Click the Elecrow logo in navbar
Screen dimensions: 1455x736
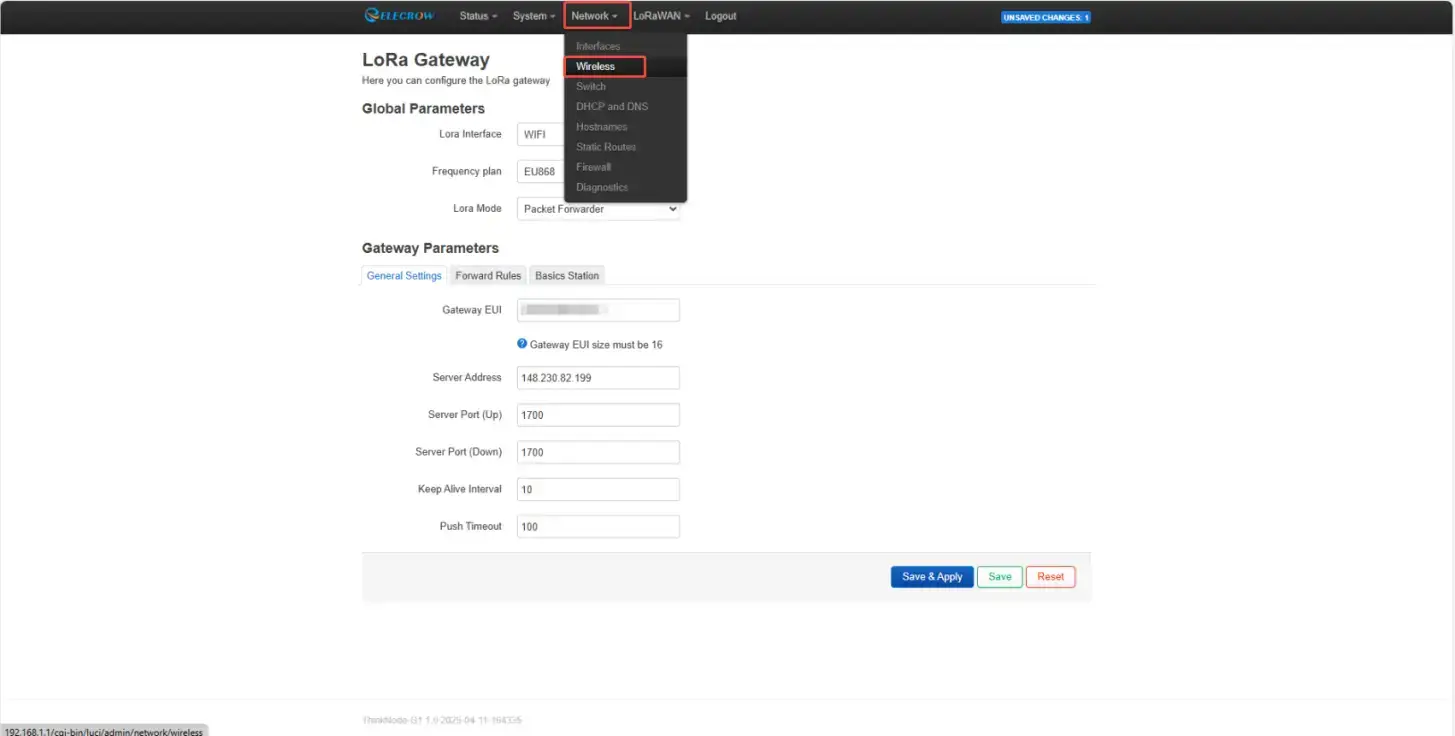coord(400,16)
